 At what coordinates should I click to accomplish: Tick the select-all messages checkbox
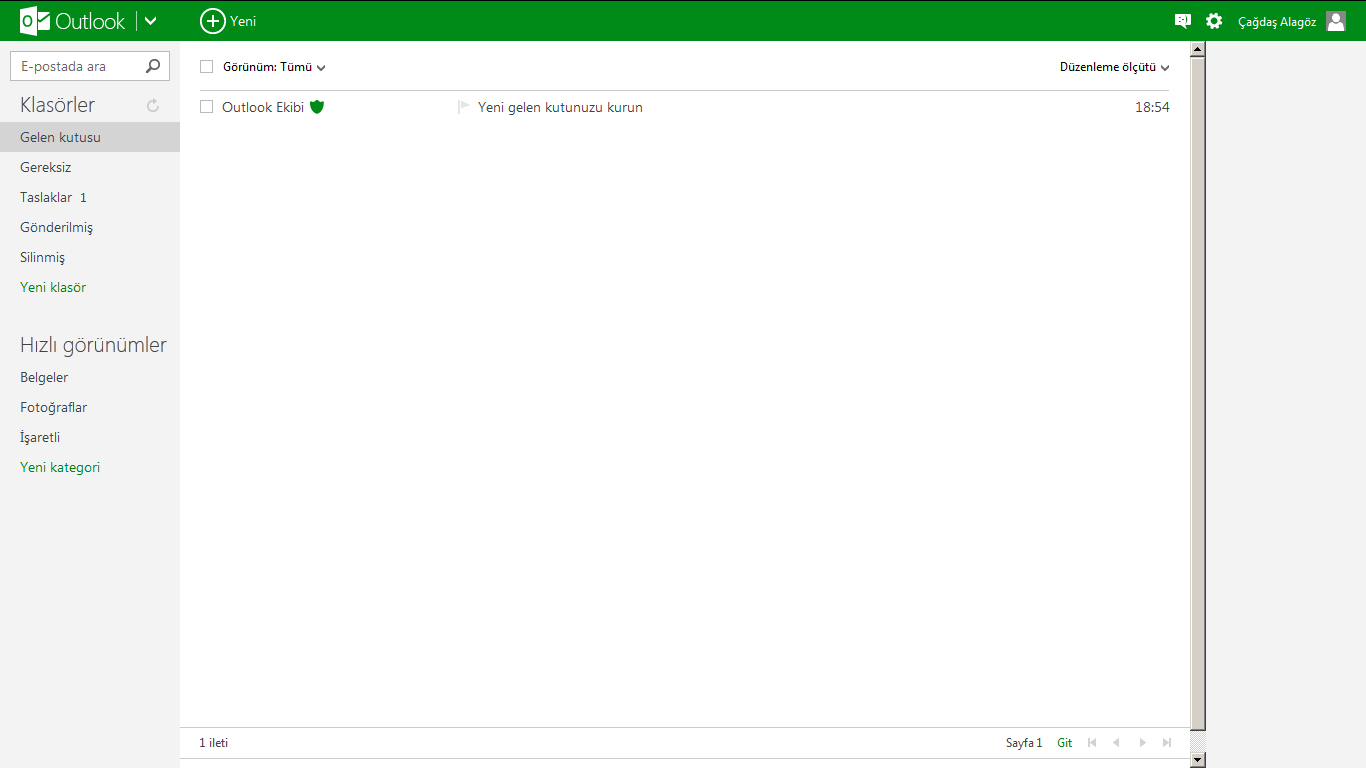207,67
